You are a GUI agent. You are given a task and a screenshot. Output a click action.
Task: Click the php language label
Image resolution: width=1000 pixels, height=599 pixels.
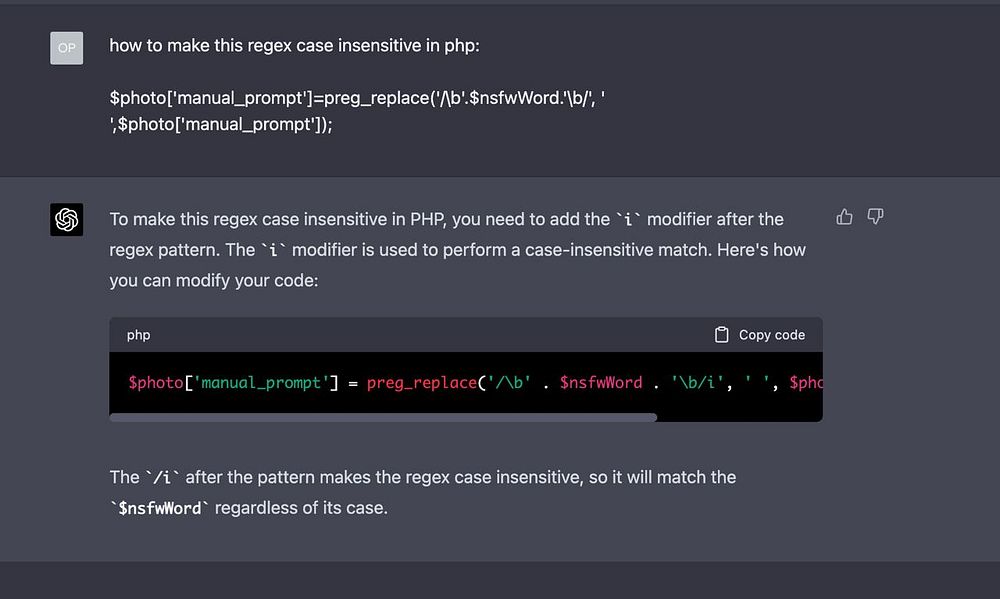tap(138, 335)
